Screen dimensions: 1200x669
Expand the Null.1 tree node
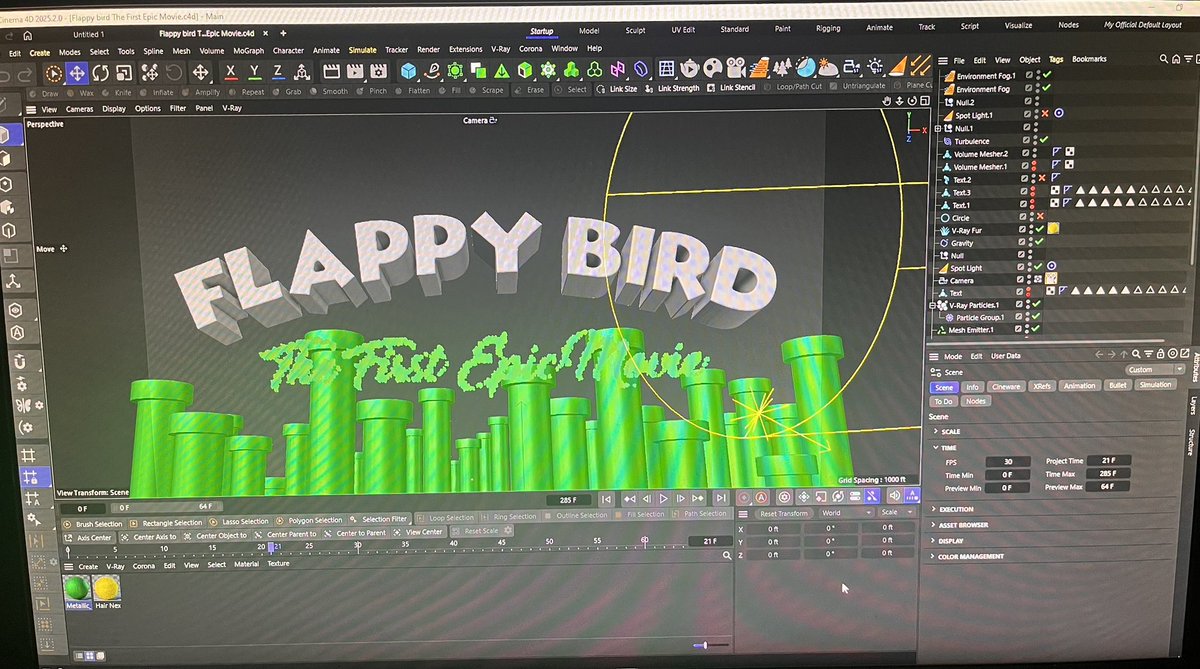pos(937,128)
